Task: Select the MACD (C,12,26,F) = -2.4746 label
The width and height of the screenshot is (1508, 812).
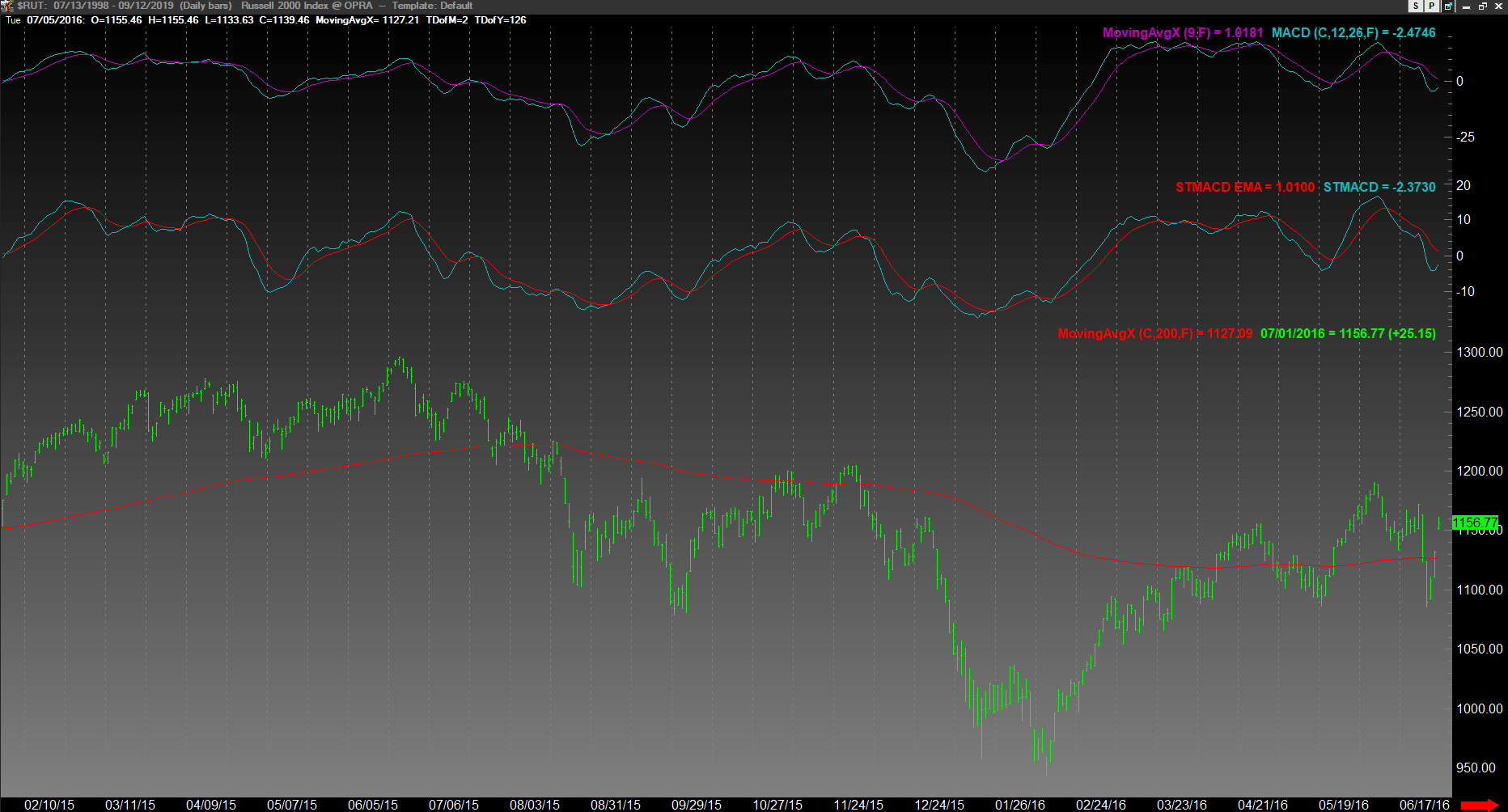Action: click(1353, 32)
